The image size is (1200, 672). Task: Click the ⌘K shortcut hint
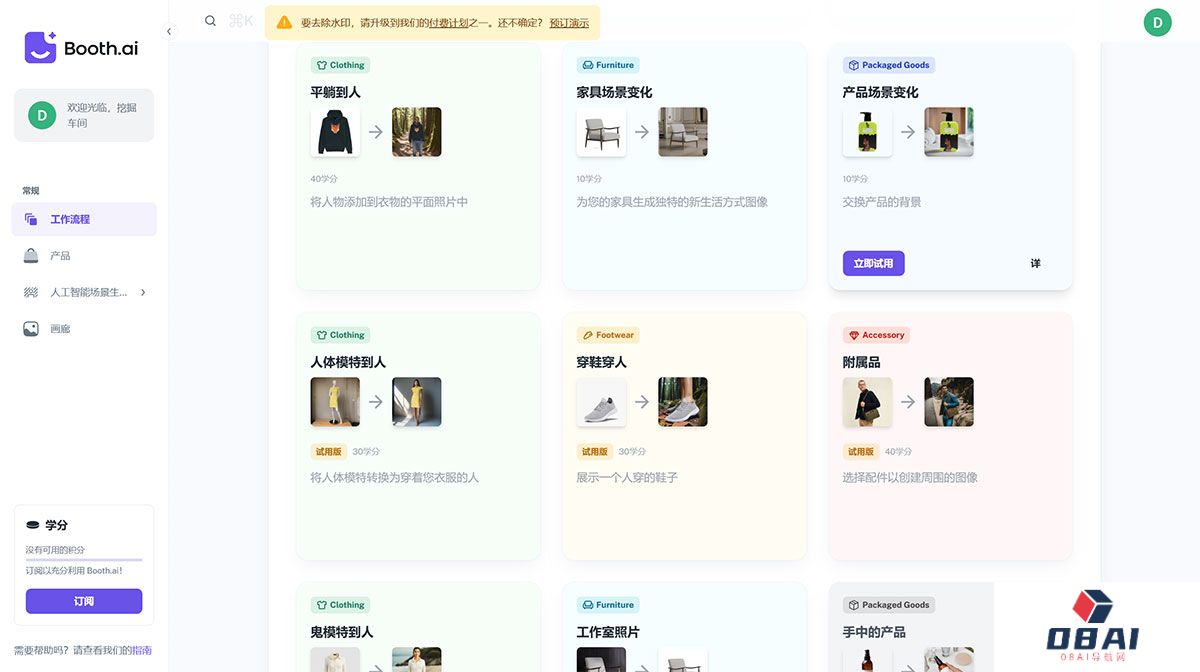tap(241, 21)
